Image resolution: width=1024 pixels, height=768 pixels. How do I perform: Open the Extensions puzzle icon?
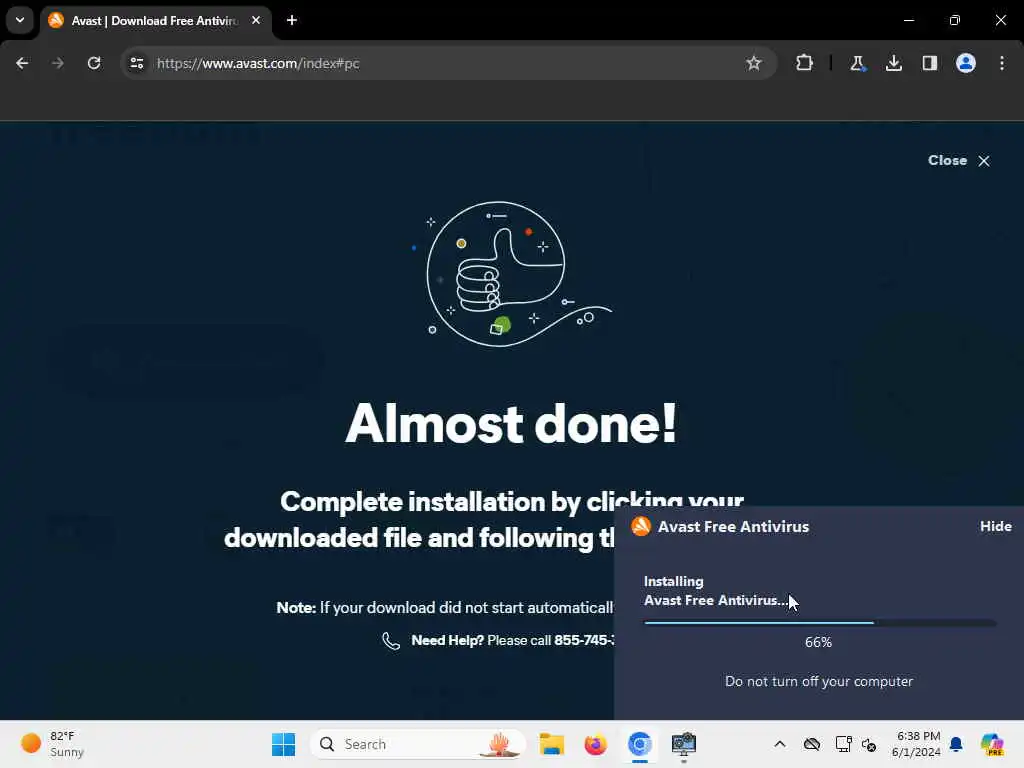pyautogui.click(x=805, y=63)
